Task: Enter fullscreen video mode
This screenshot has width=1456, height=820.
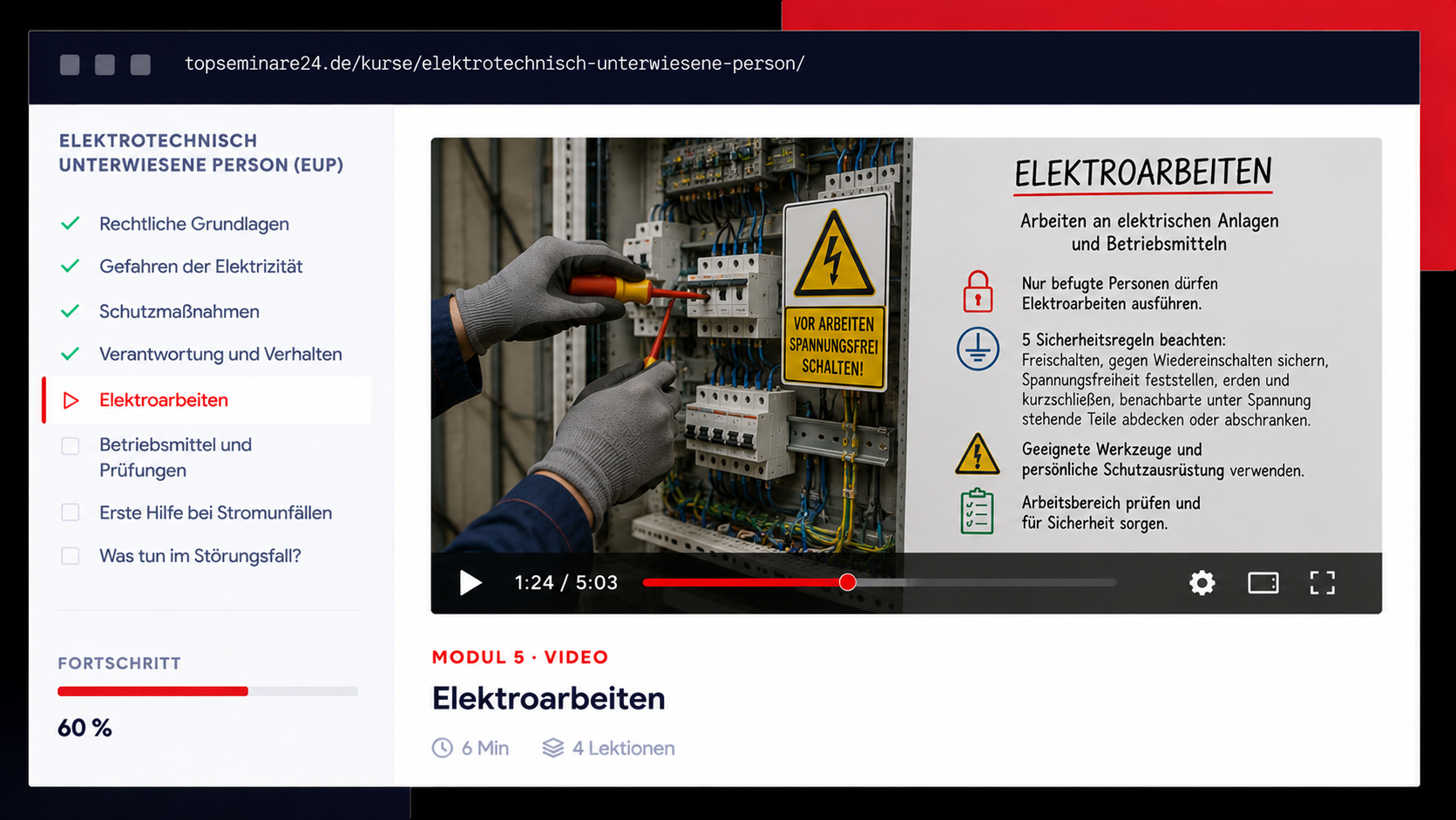Action: (1322, 582)
